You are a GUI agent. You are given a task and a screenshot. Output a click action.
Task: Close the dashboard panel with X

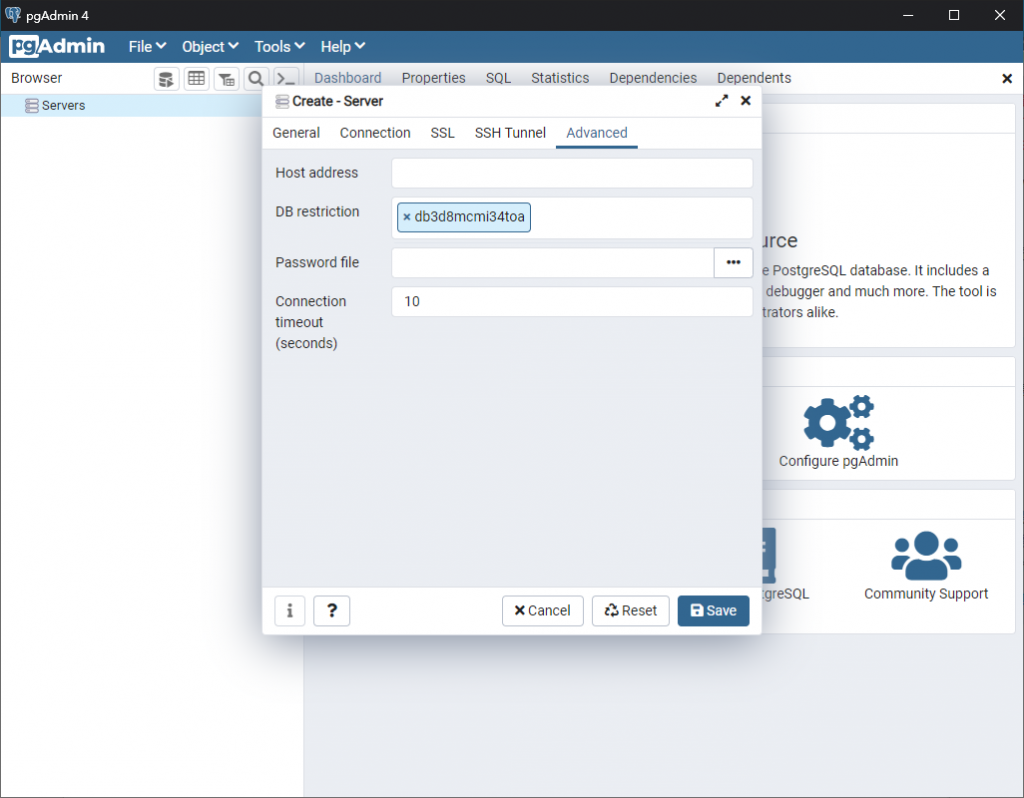click(1007, 78)
